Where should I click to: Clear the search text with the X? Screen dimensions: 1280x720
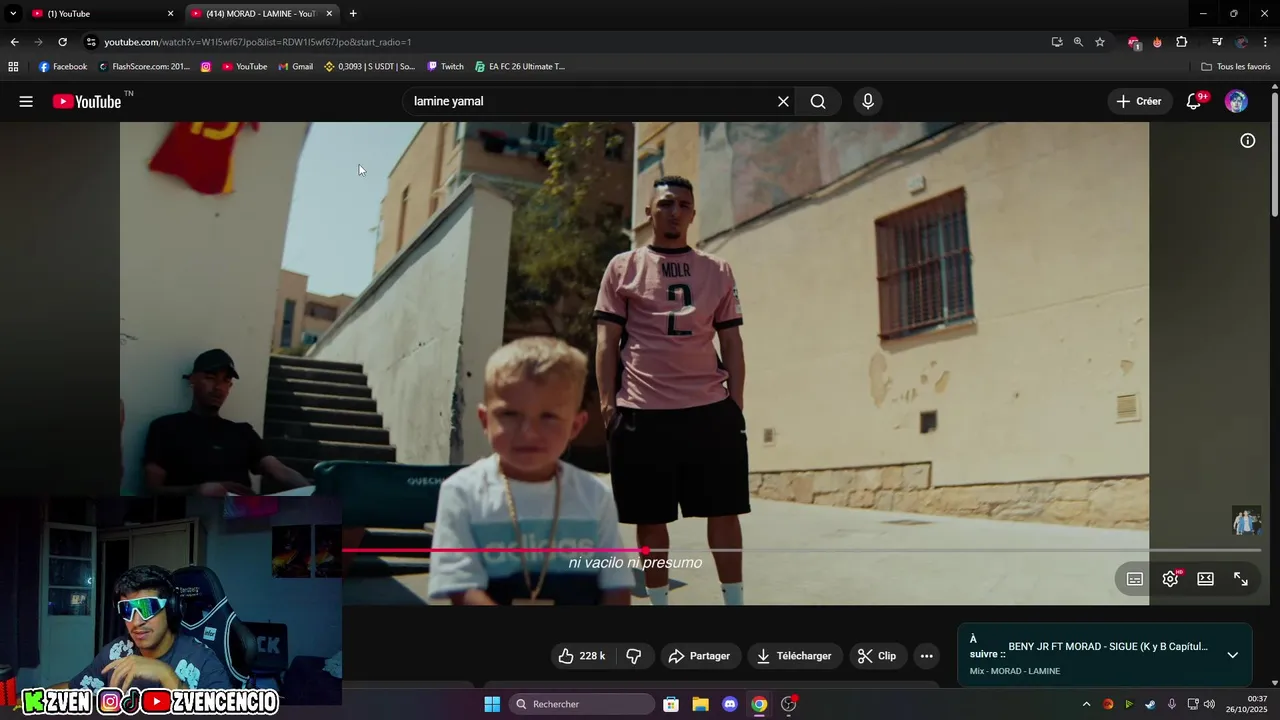coord(783,101)
